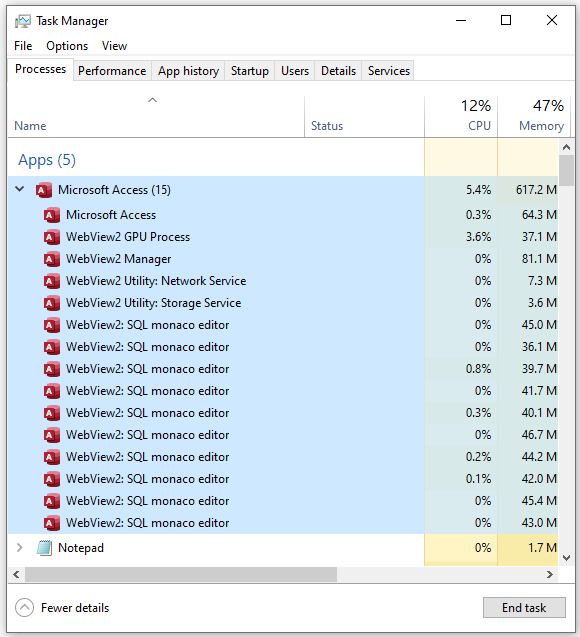This screenshot has width=580, height=637.
Task: Click the vertical scrollbar down arrow
Action: coord(567,558)
